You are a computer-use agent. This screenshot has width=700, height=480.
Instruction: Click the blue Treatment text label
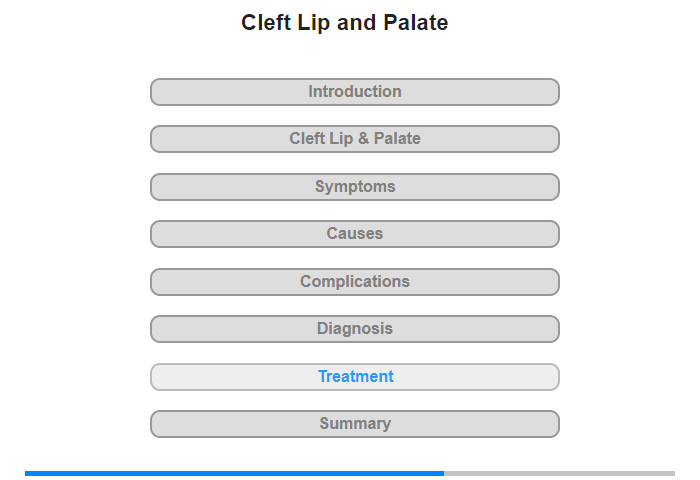(x=356, y=377)
